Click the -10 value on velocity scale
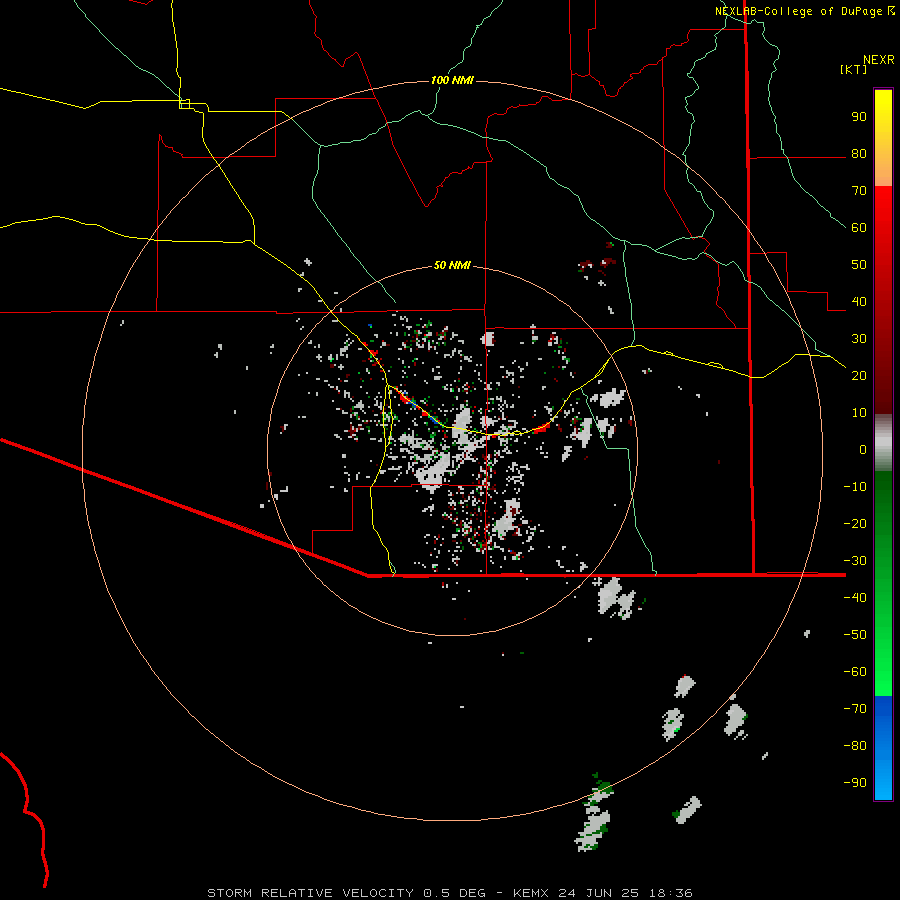The width and height of the screenshot is (900, 900). click(855, 487)
